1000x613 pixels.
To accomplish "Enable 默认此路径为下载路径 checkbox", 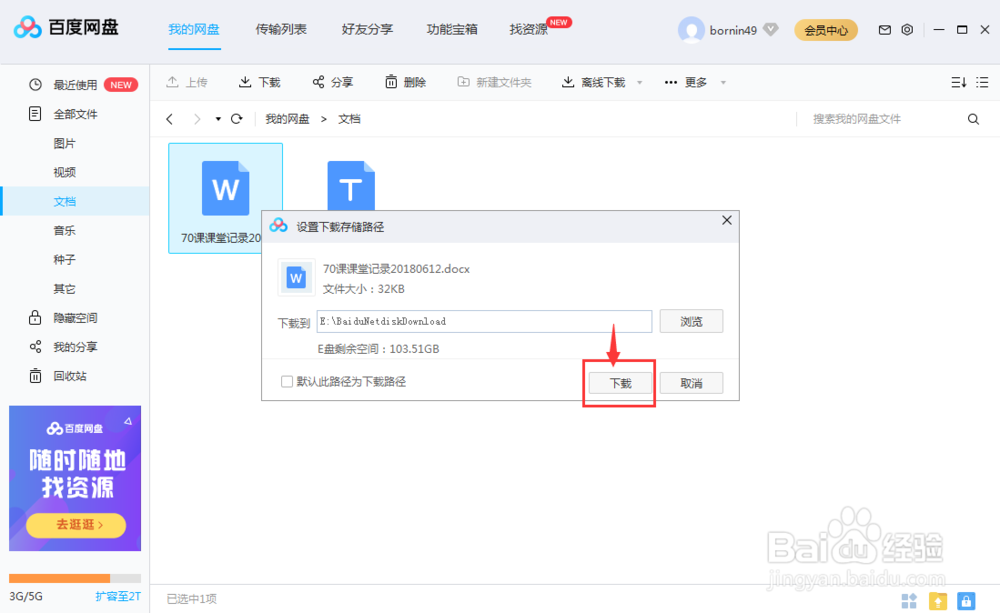I will [x=284, y=382].
